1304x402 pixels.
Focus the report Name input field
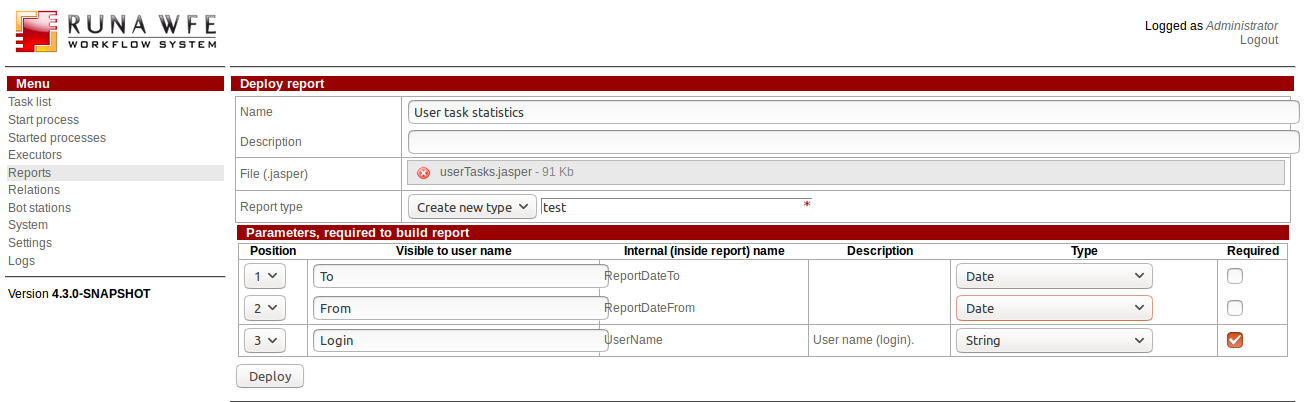[x=852, y=112]
